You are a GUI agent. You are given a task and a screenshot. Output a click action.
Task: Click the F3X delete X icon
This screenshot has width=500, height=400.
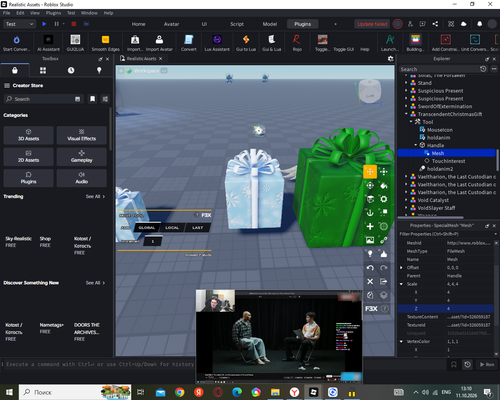tap(370, 281)
